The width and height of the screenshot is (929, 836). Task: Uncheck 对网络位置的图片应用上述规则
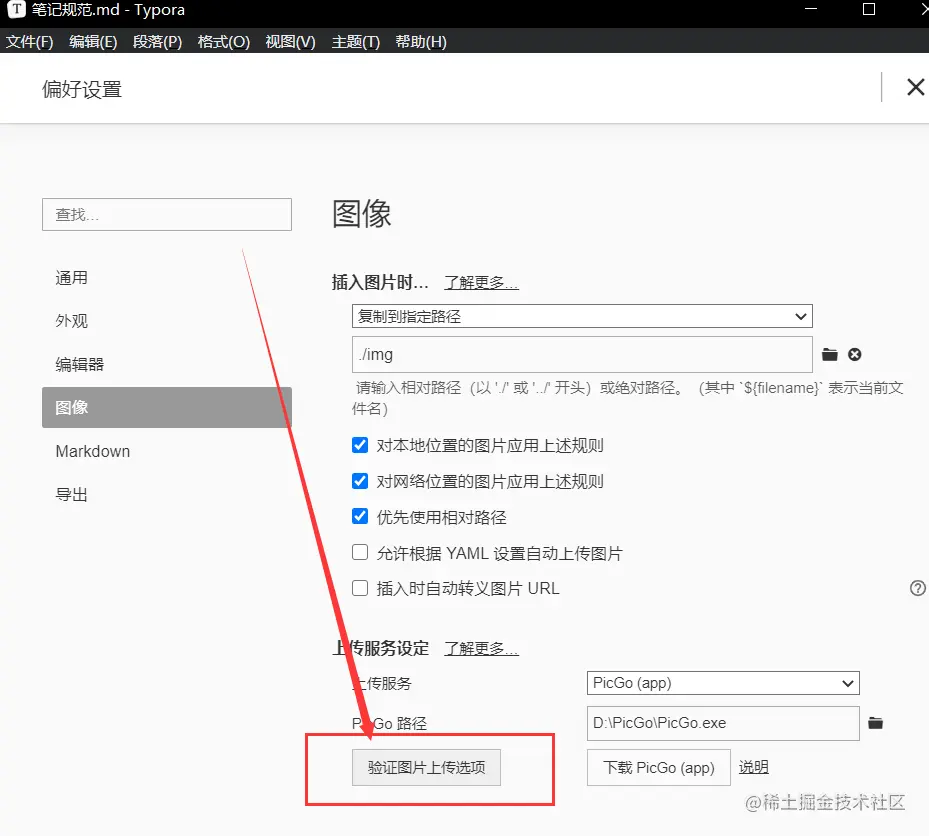(x=360, y=481)
